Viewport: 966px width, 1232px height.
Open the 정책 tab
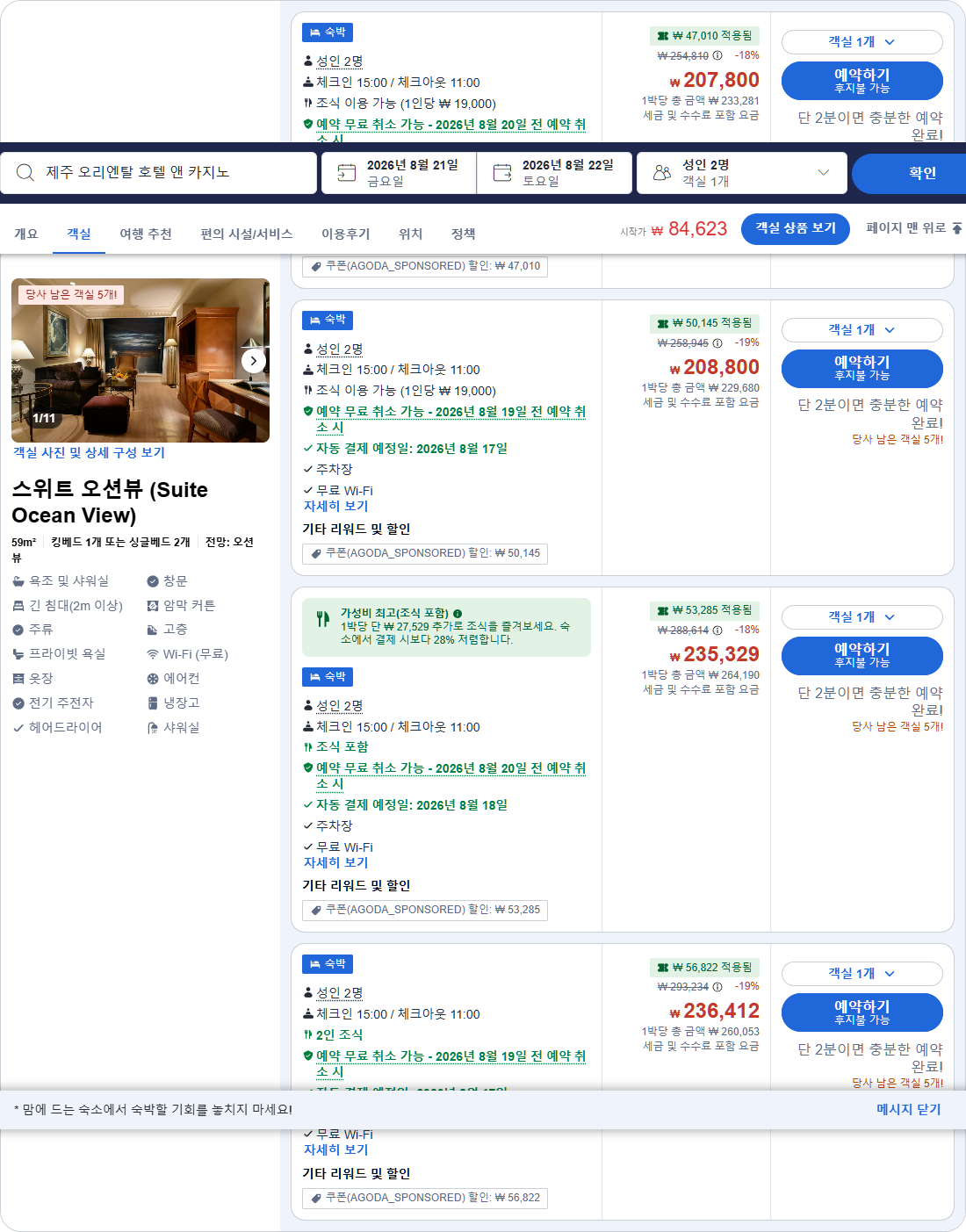click(x=464, y=234)
